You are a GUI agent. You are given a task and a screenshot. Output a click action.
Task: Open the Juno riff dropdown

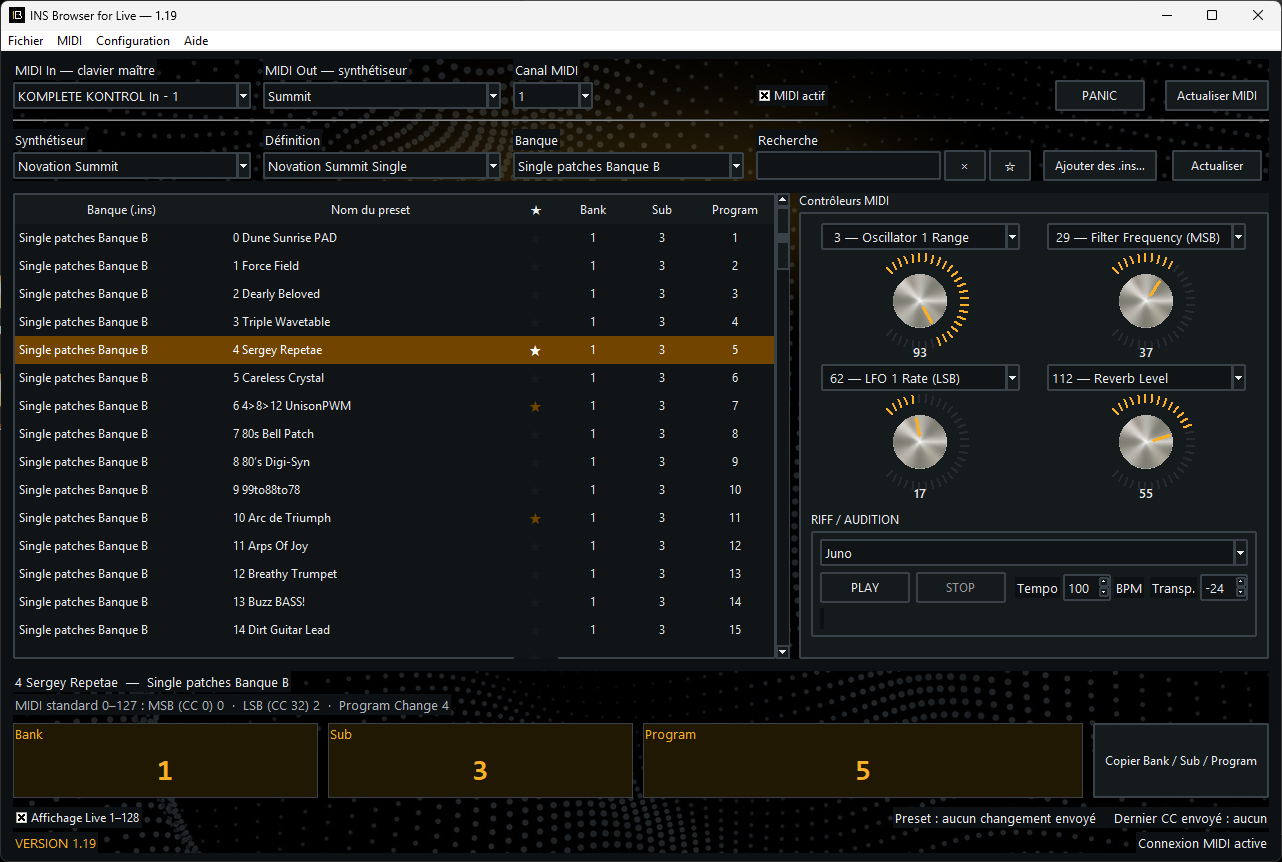1034,553
